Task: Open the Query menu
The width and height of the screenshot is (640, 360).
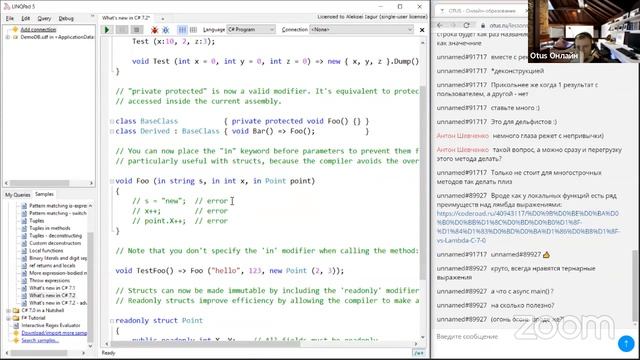Action: pyautogui.click(x=44, y=18)
